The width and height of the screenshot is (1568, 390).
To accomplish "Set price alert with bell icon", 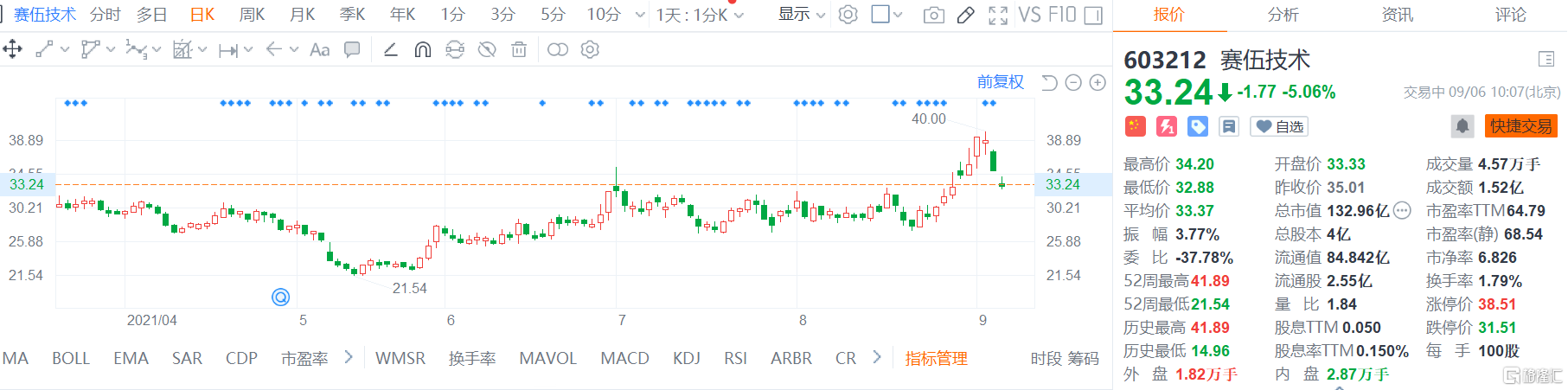I will coord(1462,126).
